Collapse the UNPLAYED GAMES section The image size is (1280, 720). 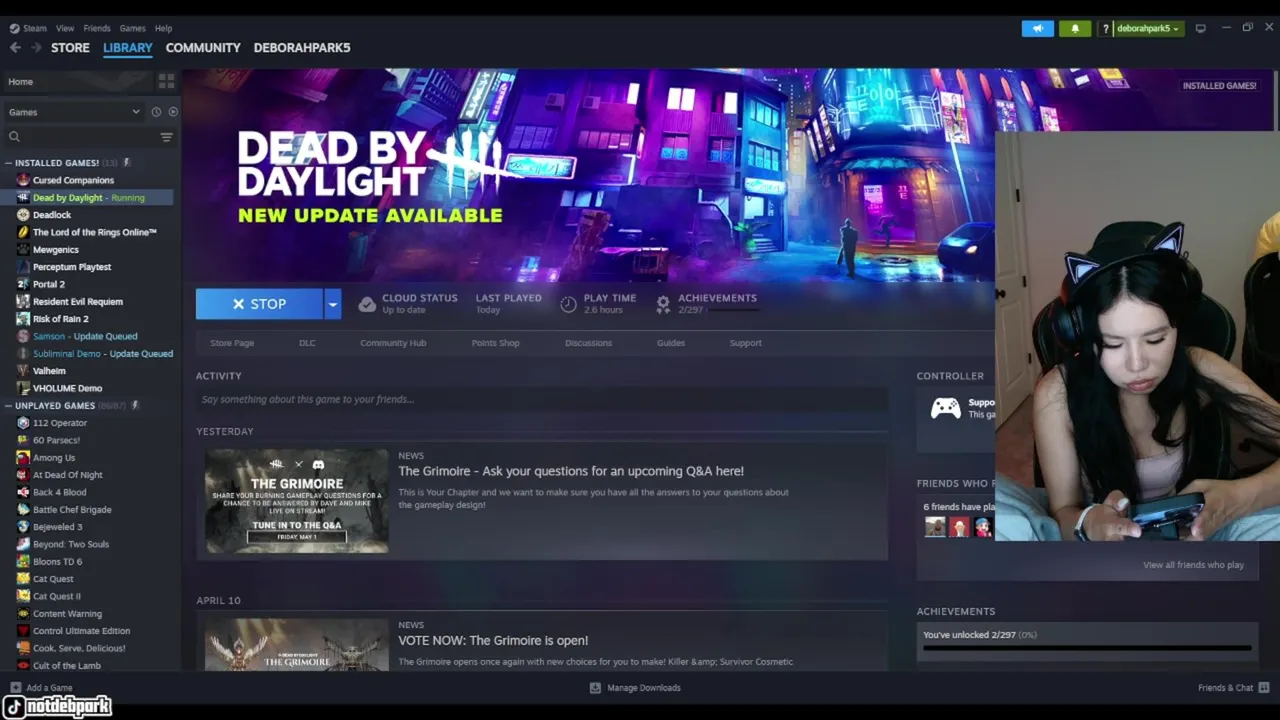8,405
